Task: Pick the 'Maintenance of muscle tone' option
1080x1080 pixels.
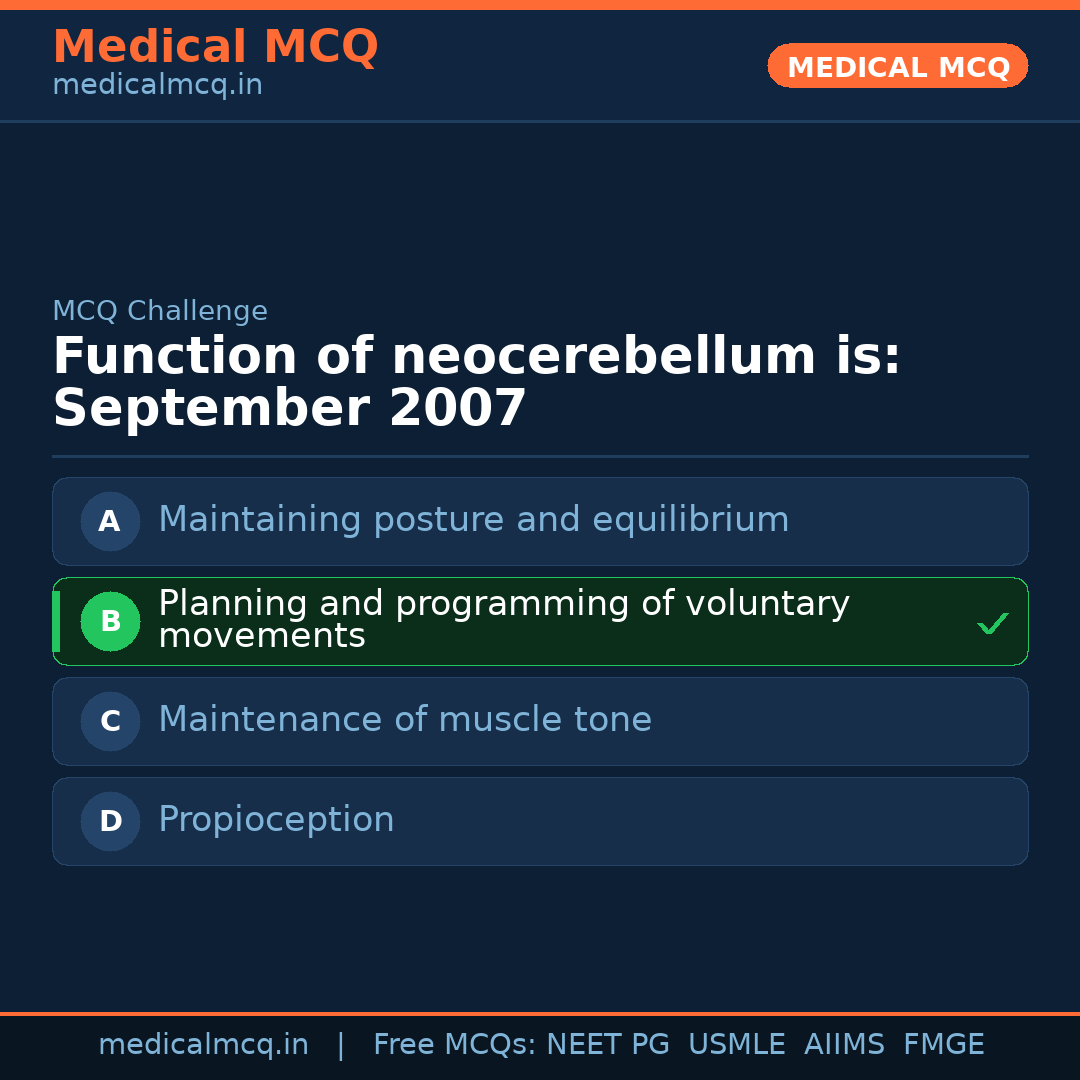Action: (404, 720)
